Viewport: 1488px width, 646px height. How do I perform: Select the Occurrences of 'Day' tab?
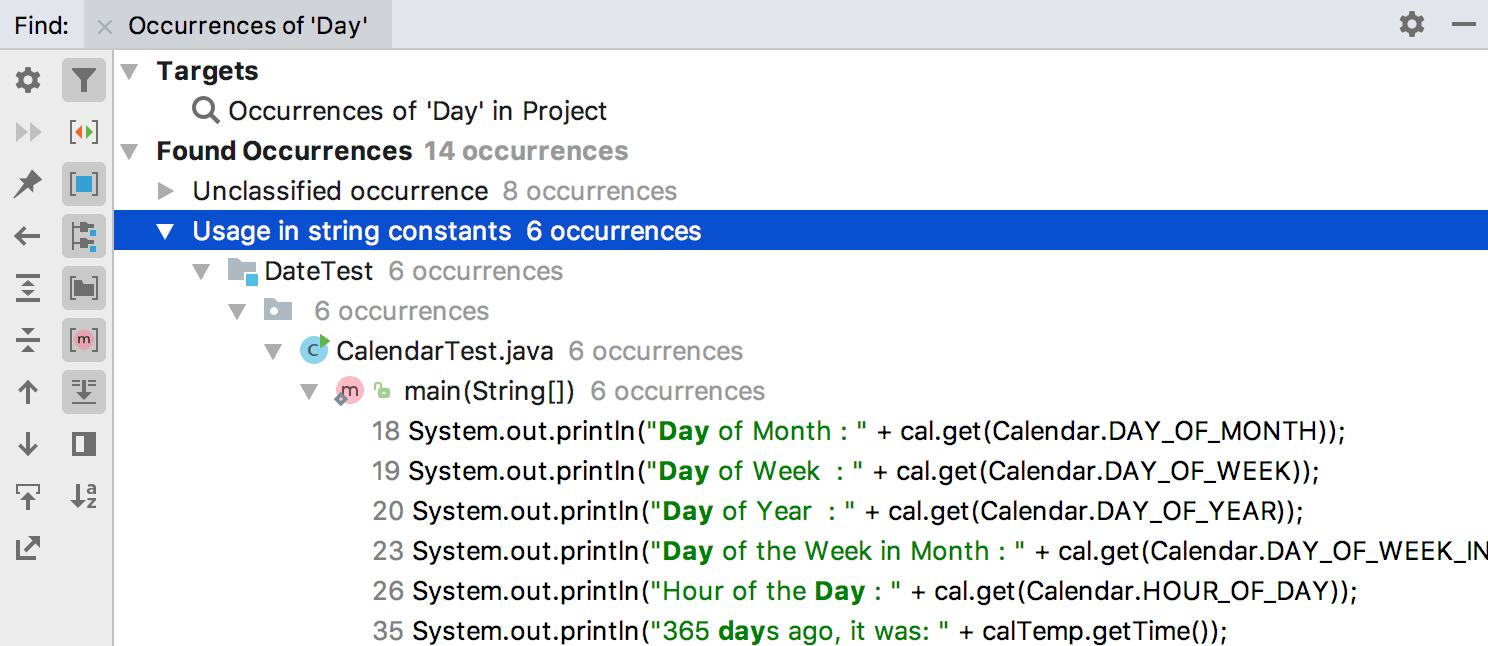(248, 25)
